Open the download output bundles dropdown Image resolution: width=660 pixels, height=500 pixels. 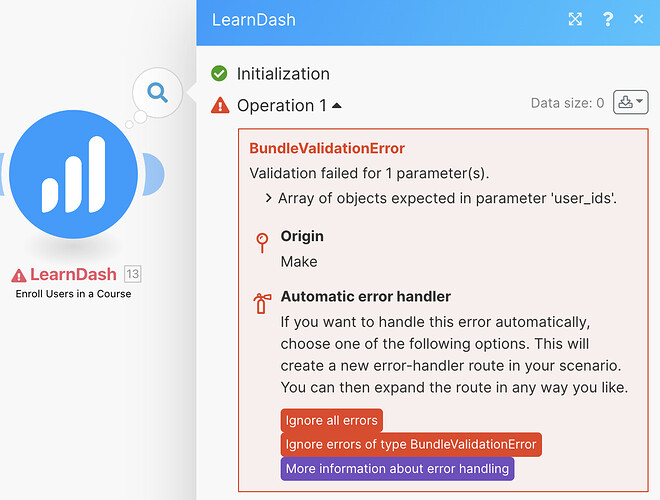coord(631,102)
